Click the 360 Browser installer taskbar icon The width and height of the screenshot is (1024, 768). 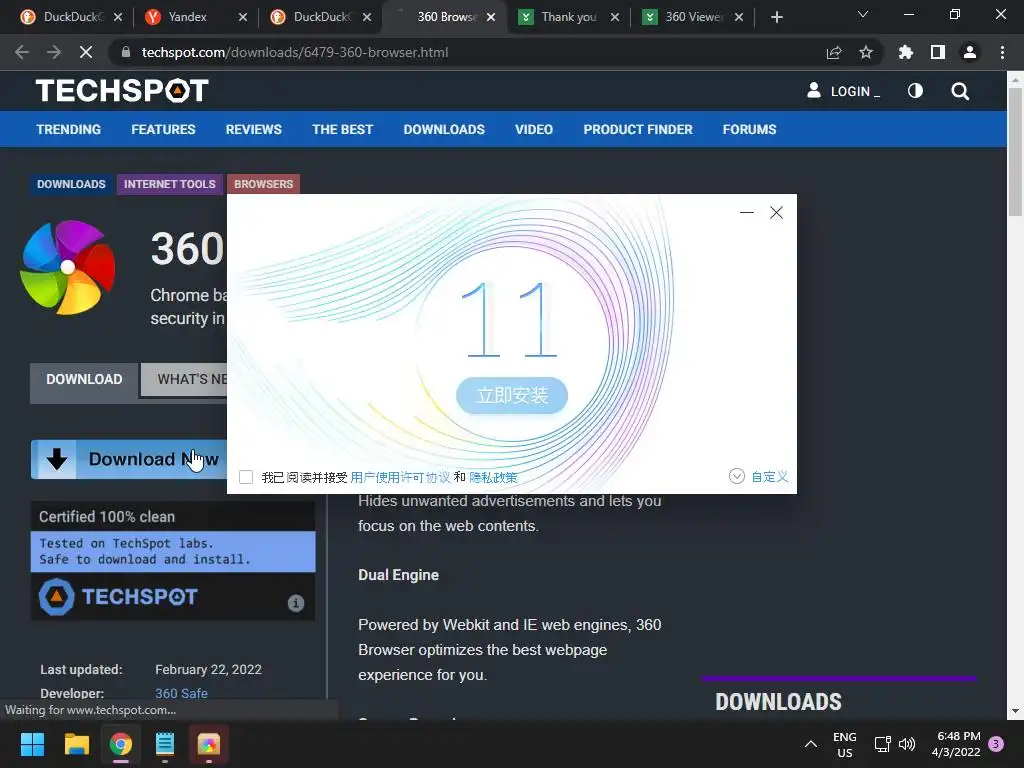[209, 744]
